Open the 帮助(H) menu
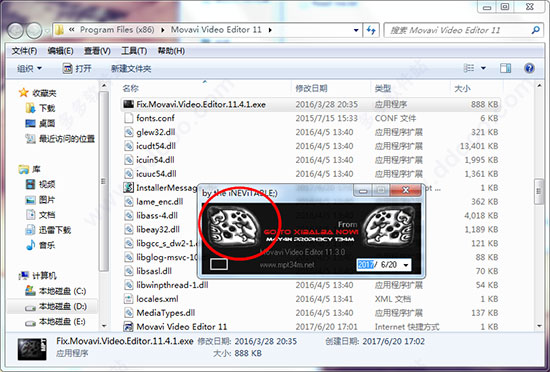The width and height of the screenshot is (550, 372). (x=171, y=51)
